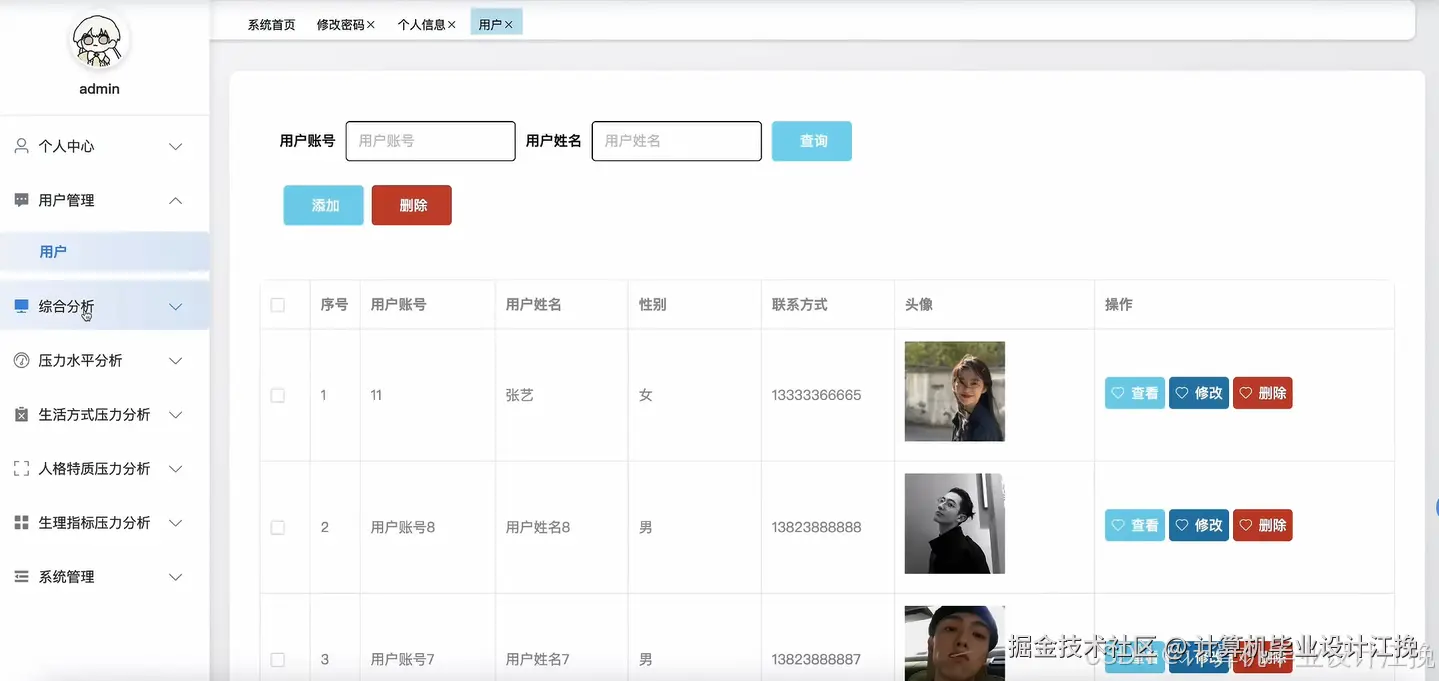Open avatar photo of 张艺
1439x681 pixels.
955,391
